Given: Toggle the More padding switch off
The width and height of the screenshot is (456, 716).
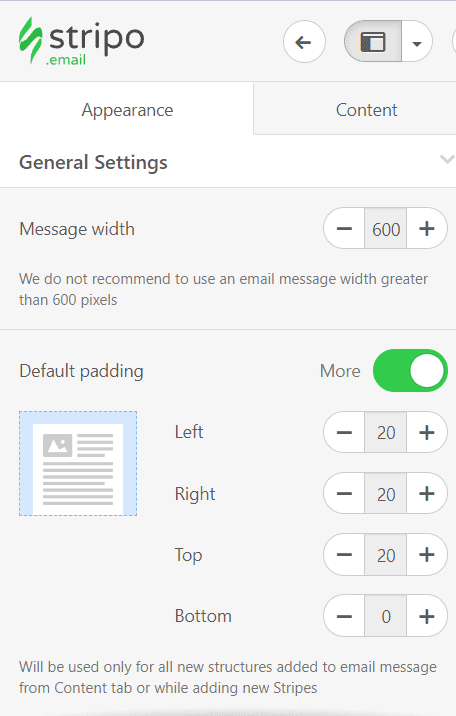Looking at the screenshot, I should pyautogui.click(x=410, y=371).
